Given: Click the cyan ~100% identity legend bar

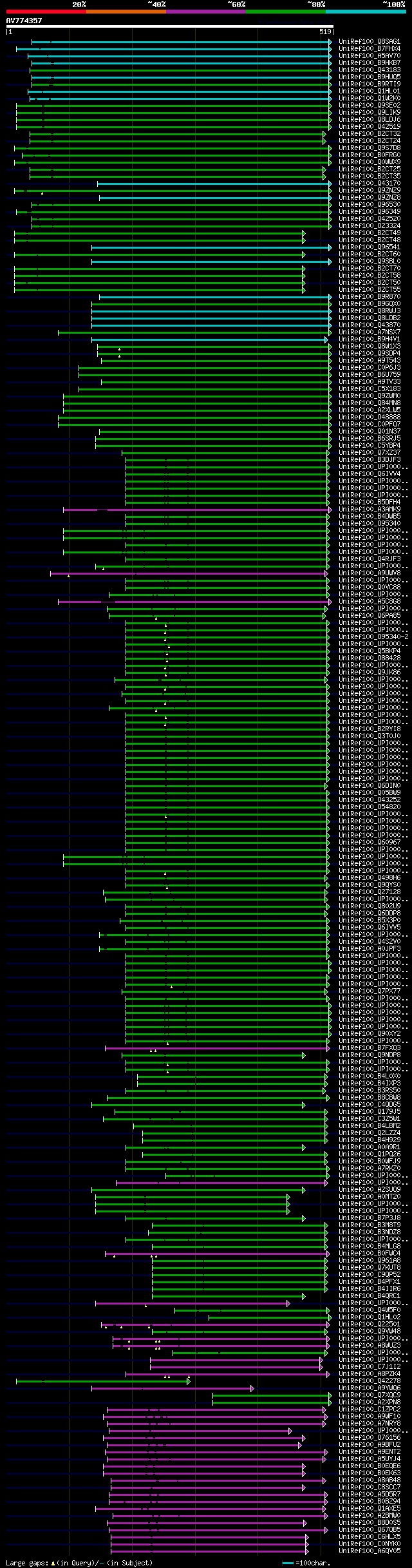Looking at the screenshot, I should [x=366, y=12].
